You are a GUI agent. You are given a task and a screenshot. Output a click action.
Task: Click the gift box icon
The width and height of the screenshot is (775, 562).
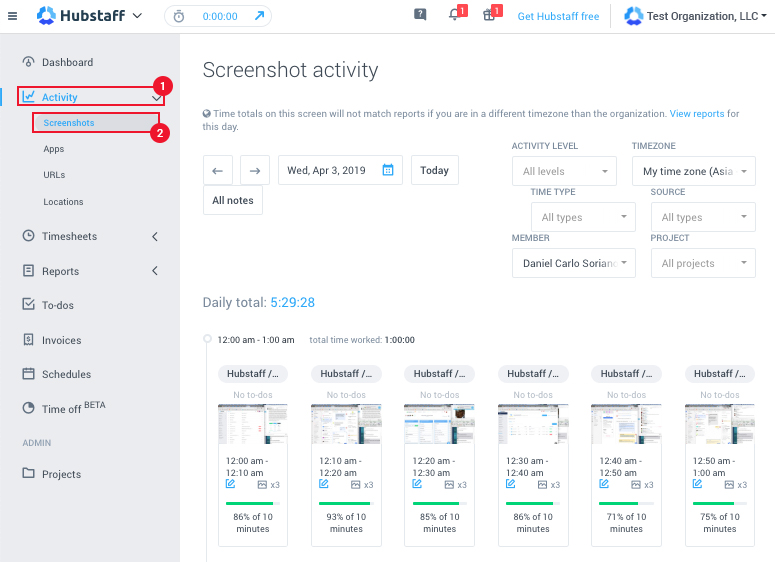point(488,16)
